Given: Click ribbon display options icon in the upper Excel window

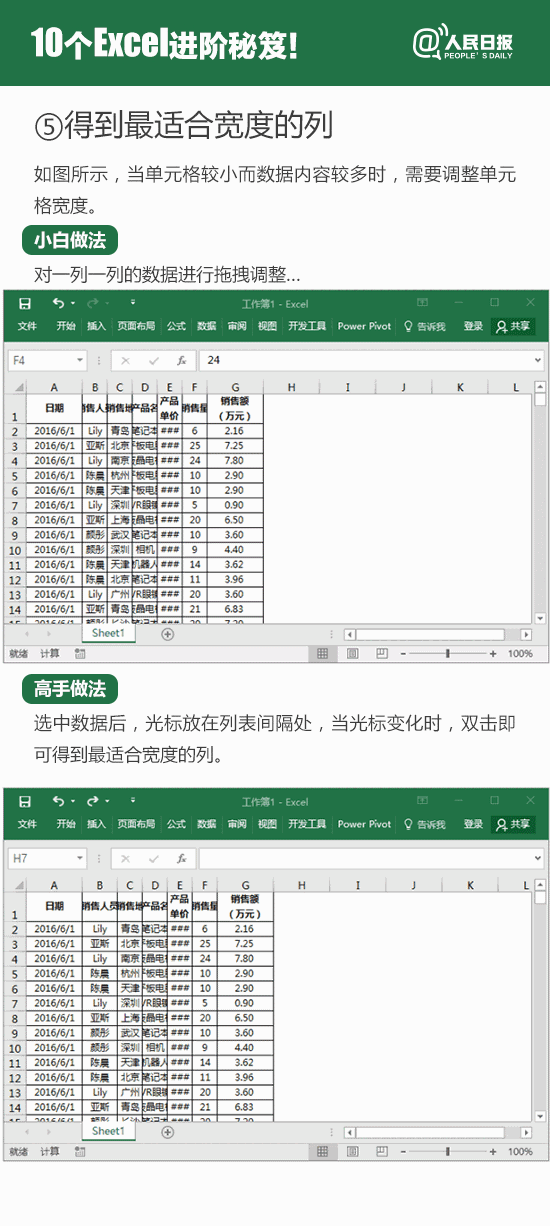Looking at the screenshot, I should (x=423, y=302).
